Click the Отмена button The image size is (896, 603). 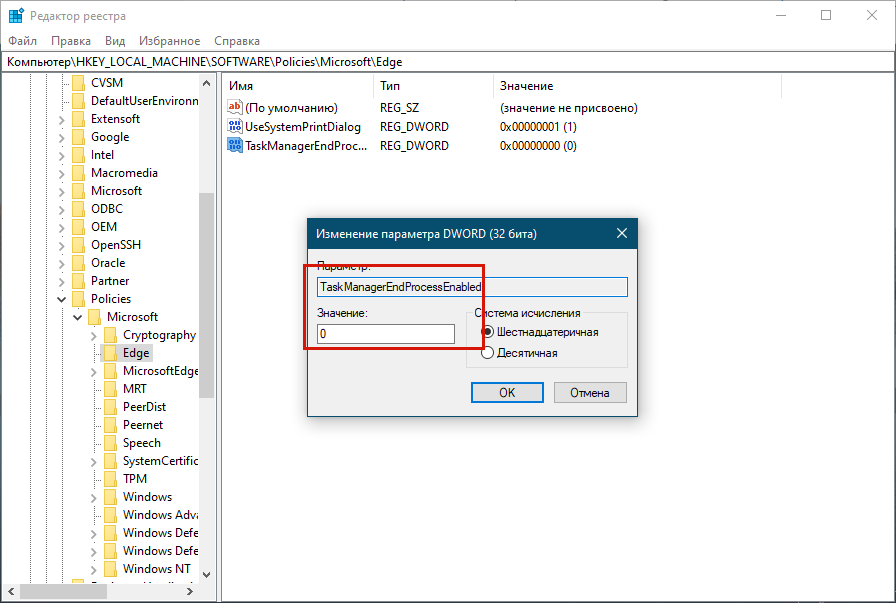tap(590, 393)
